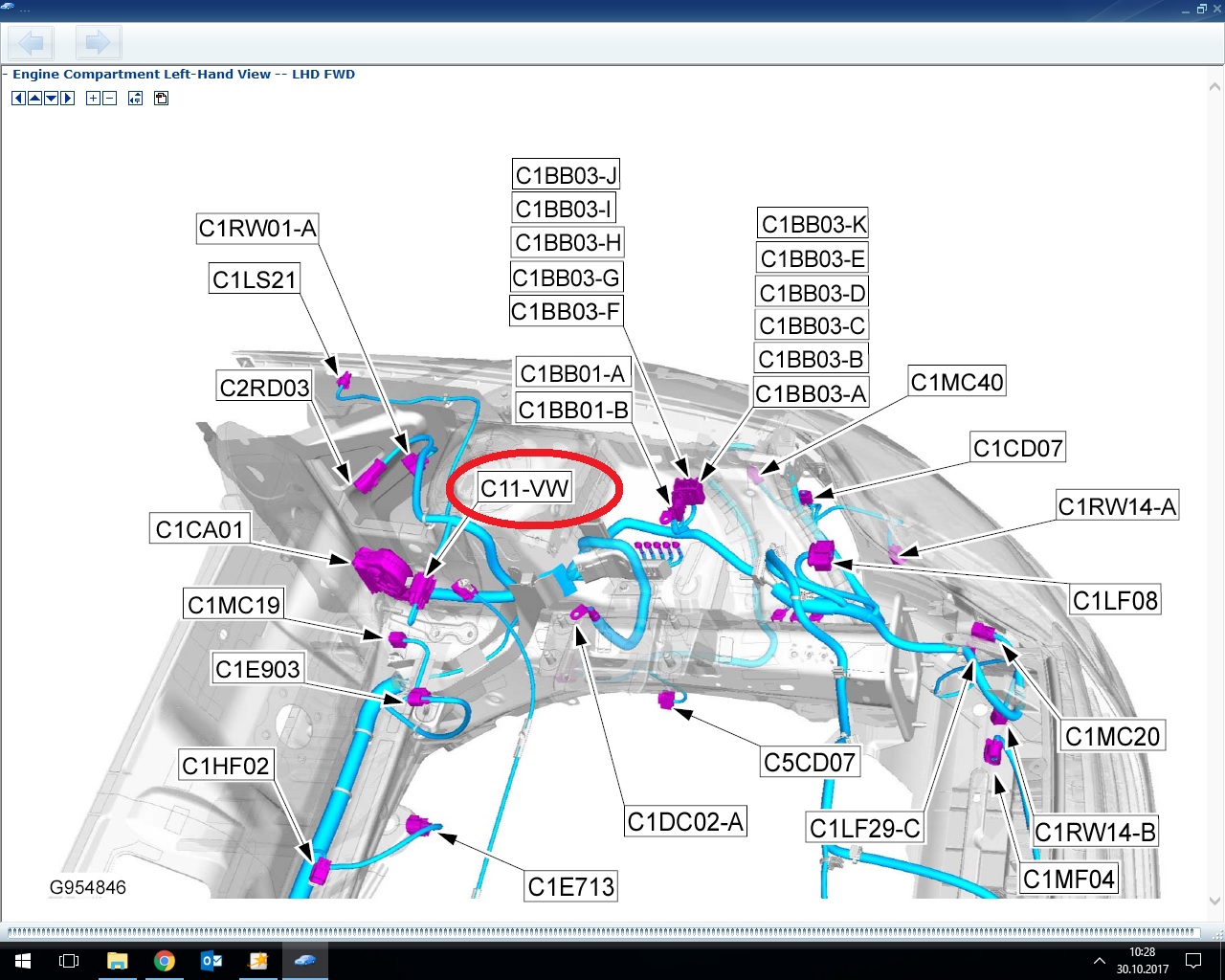The height and width of the screenshot is (980, 1225).
Task: Pan the diagram up with arrow icon
Action: [x=34, y=99]
